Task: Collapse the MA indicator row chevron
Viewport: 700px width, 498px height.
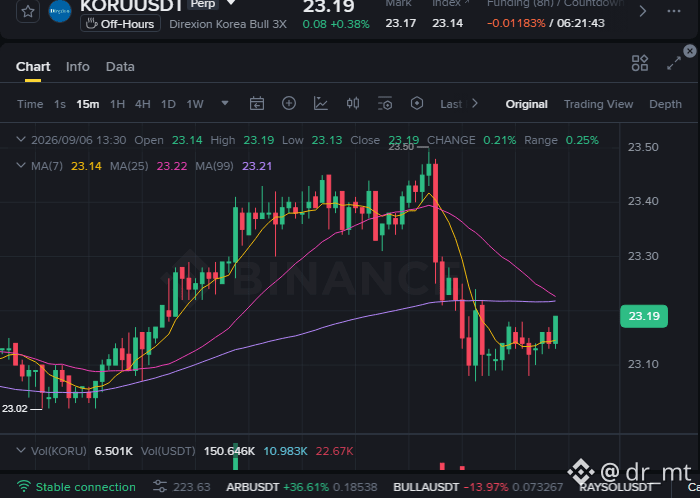Action: click(x=21, y=166)
